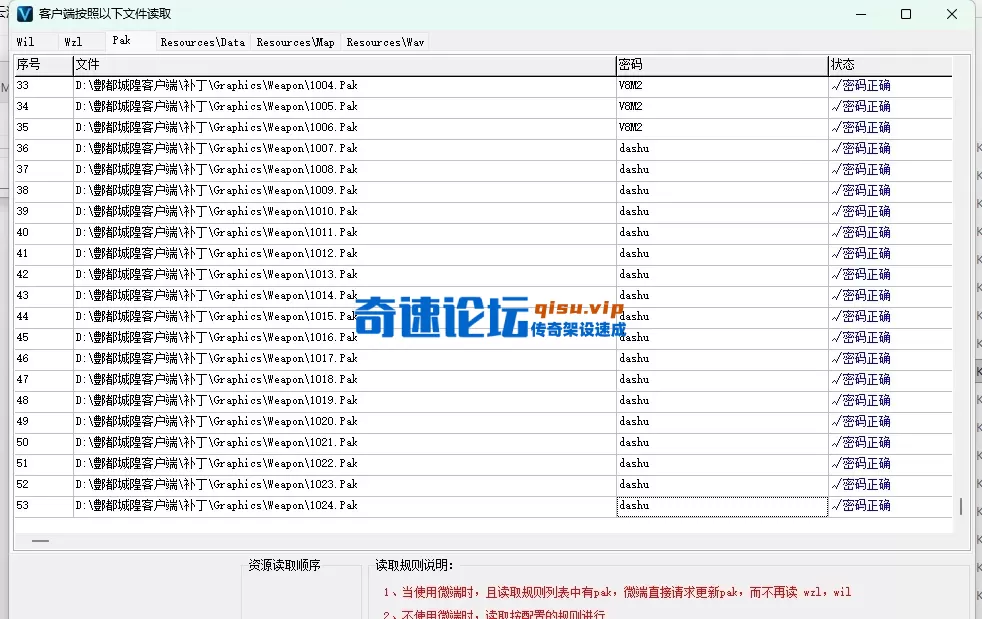Select row with Weapon\1008.Pak file
Image resolution: width=982 pixels, height=619 pixels.
483,170
